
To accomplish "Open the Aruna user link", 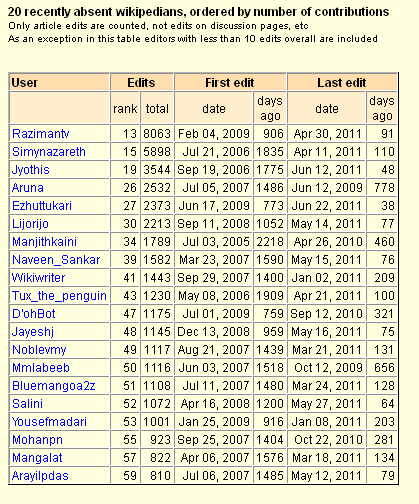I will [28, 188].
